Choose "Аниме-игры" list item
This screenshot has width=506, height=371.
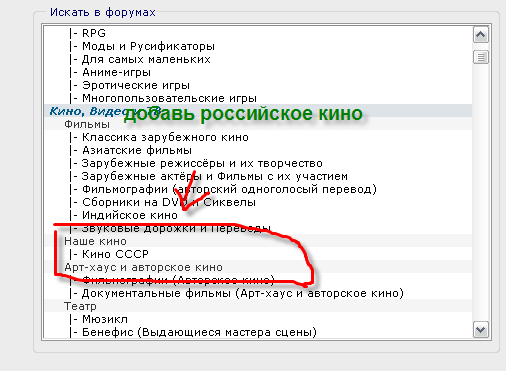(258, 72)
